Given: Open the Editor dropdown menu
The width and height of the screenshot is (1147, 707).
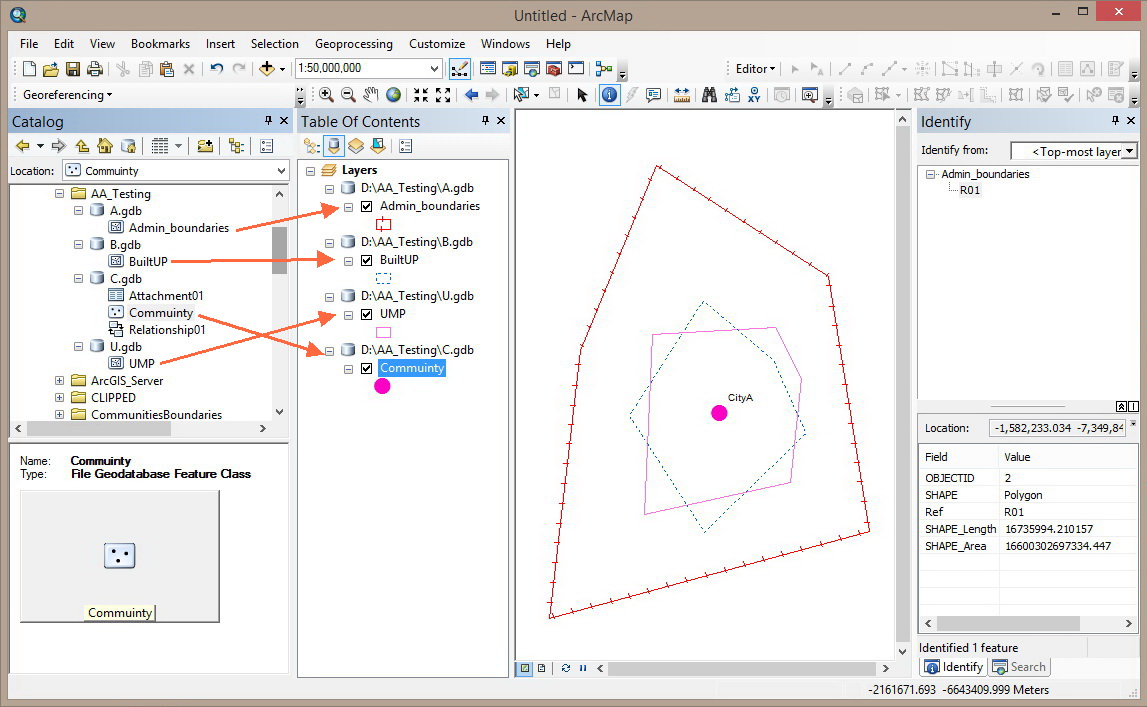Looking at the screenshot, I should point(756,69).
